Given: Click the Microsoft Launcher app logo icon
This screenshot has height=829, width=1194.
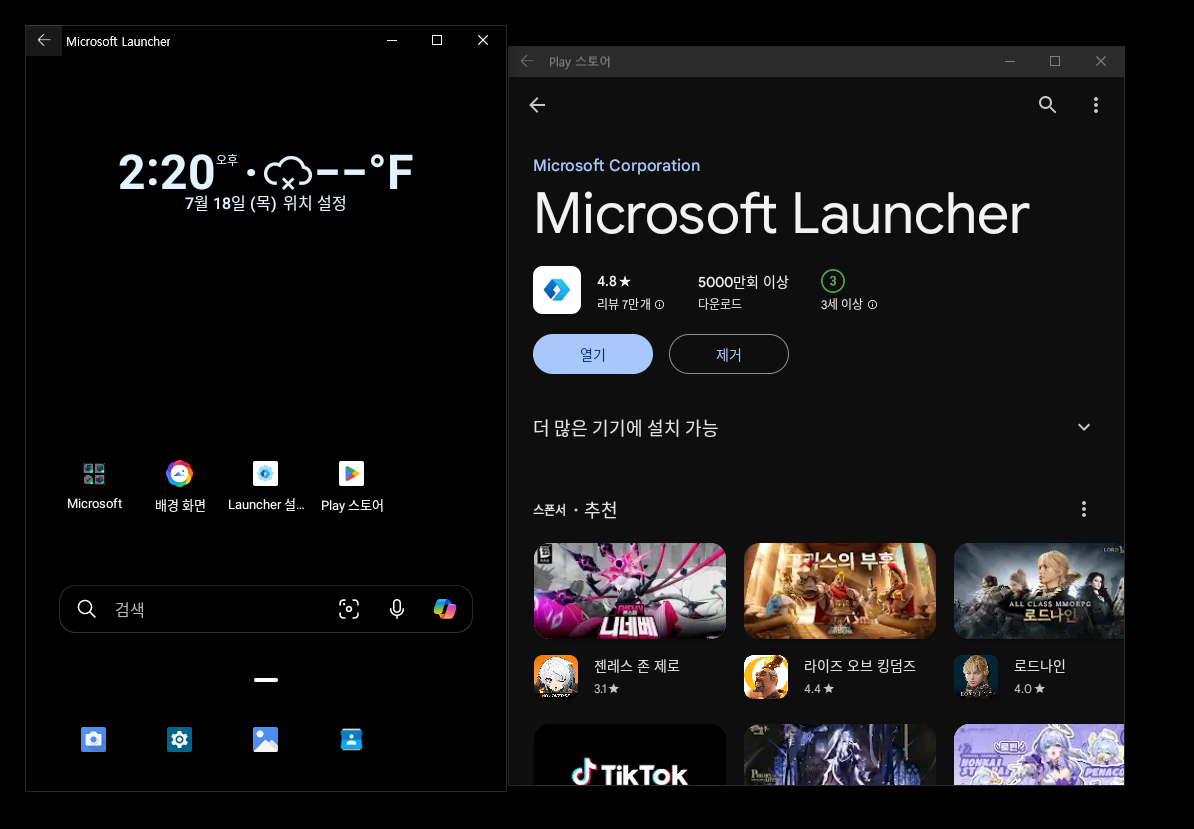Looking at the screenshot, I should [x=557, y=290].
